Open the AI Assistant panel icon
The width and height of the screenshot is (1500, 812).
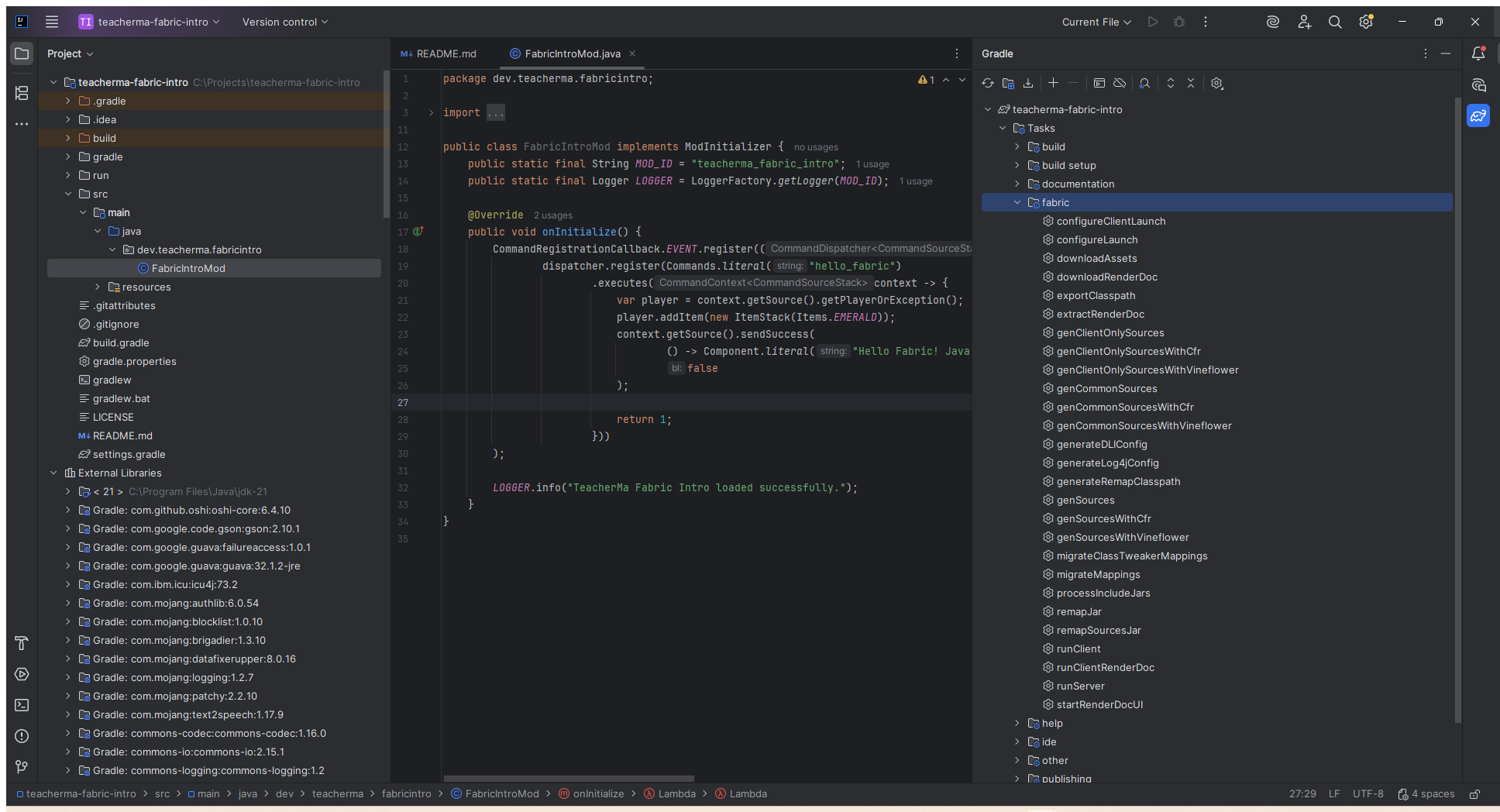click(1478, 84)
